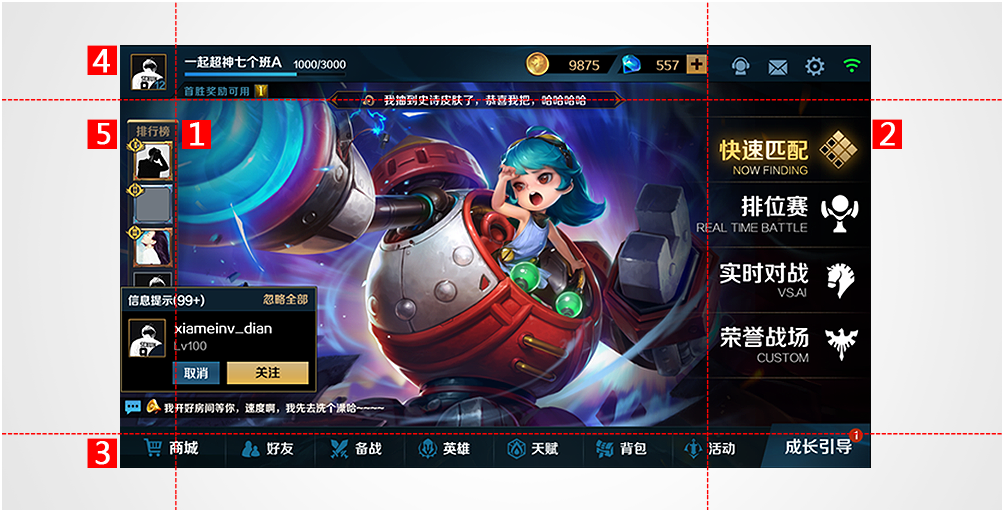Click the gold coin icon
The height and width of the screenshot is (512, 1004).
coord(538,64)
